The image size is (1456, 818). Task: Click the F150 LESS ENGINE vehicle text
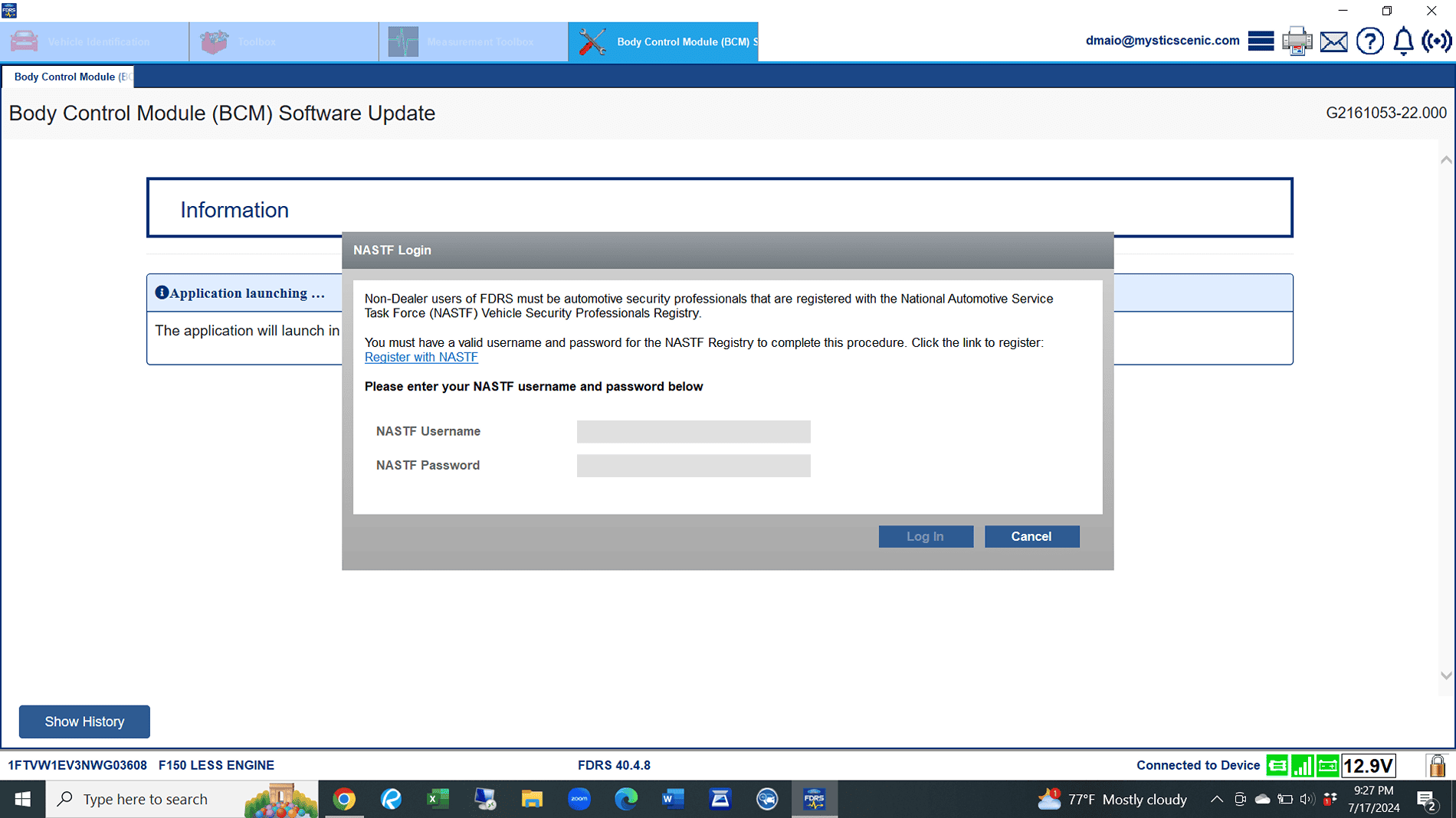(216, 765)
